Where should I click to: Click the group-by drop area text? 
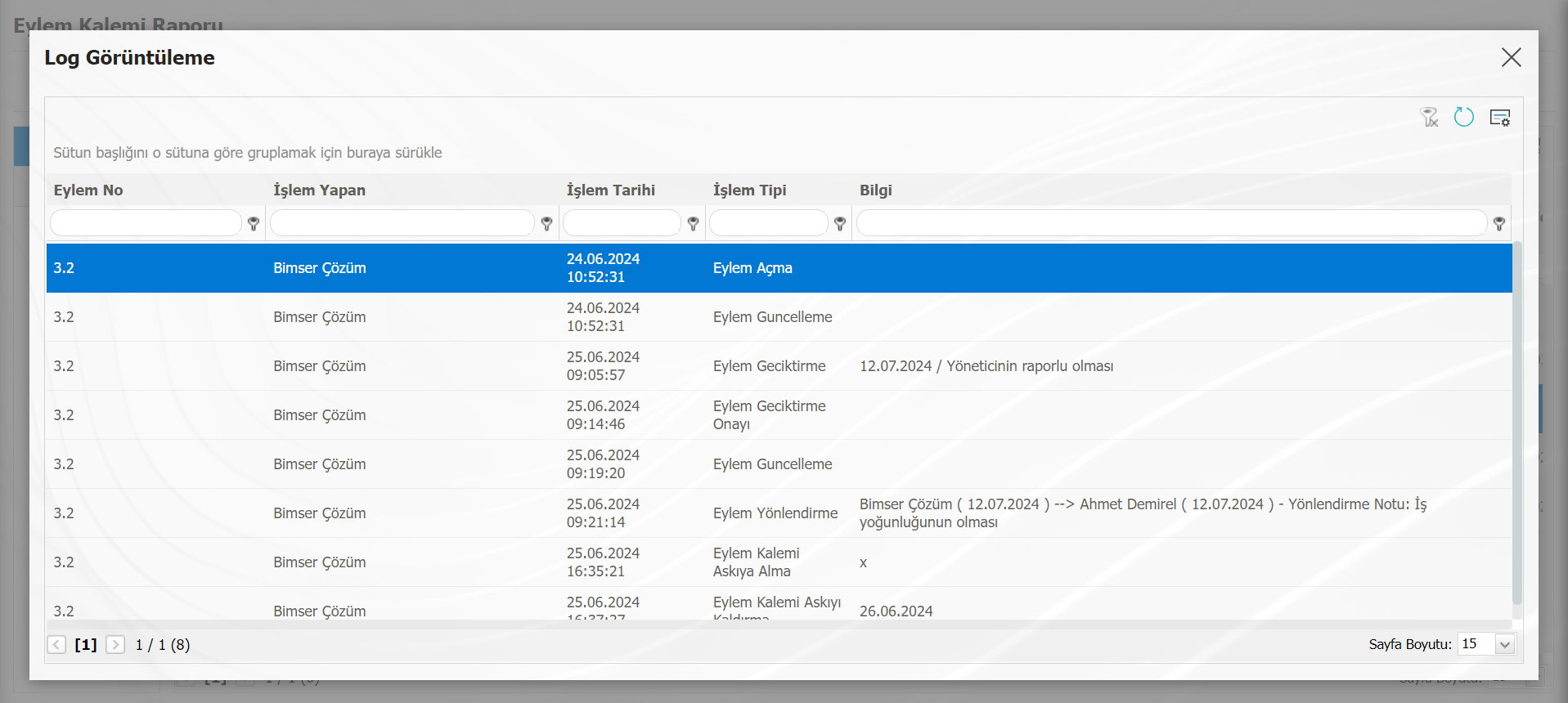248,153
